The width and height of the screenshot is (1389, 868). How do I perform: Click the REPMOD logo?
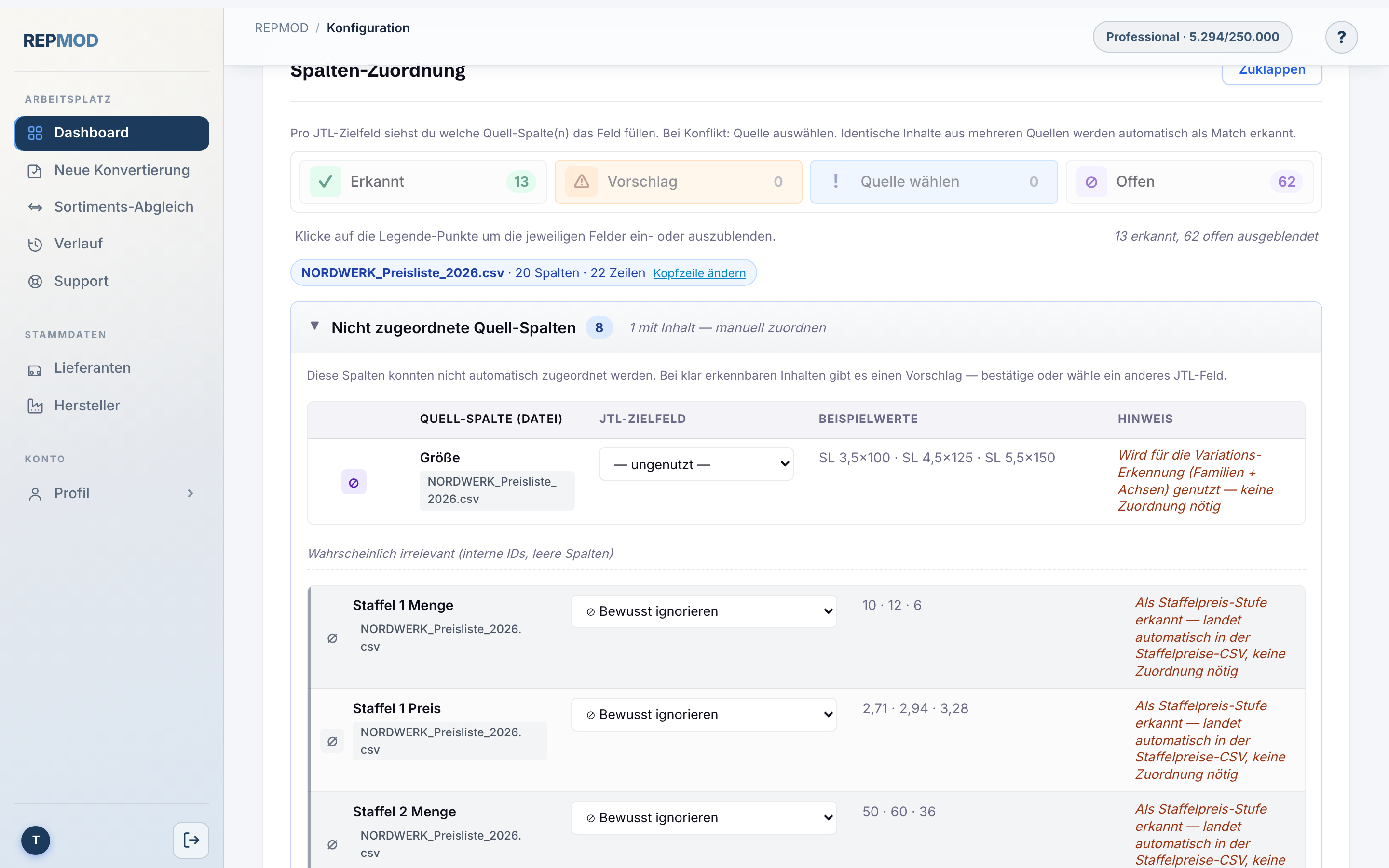click(x=61, y=40)
